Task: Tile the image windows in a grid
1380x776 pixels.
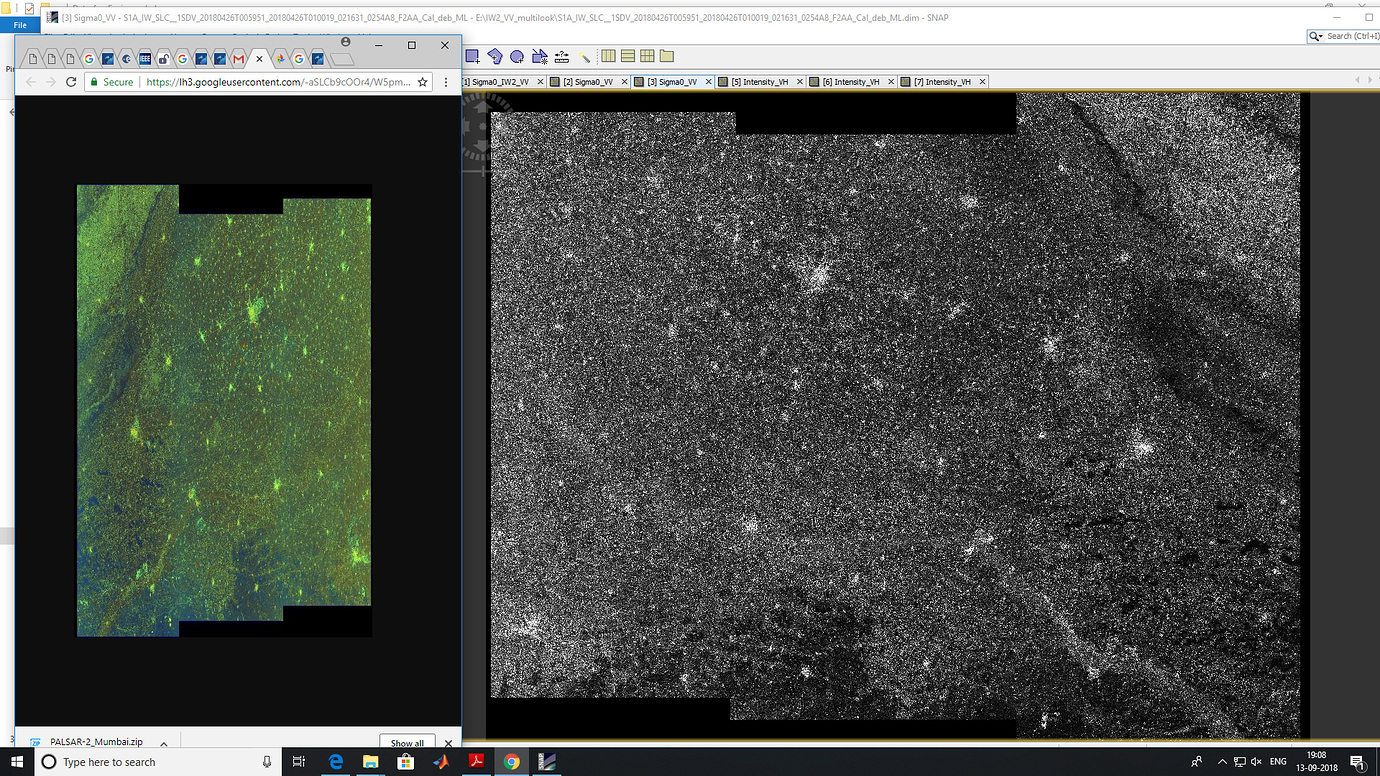Action: (648, 57)
